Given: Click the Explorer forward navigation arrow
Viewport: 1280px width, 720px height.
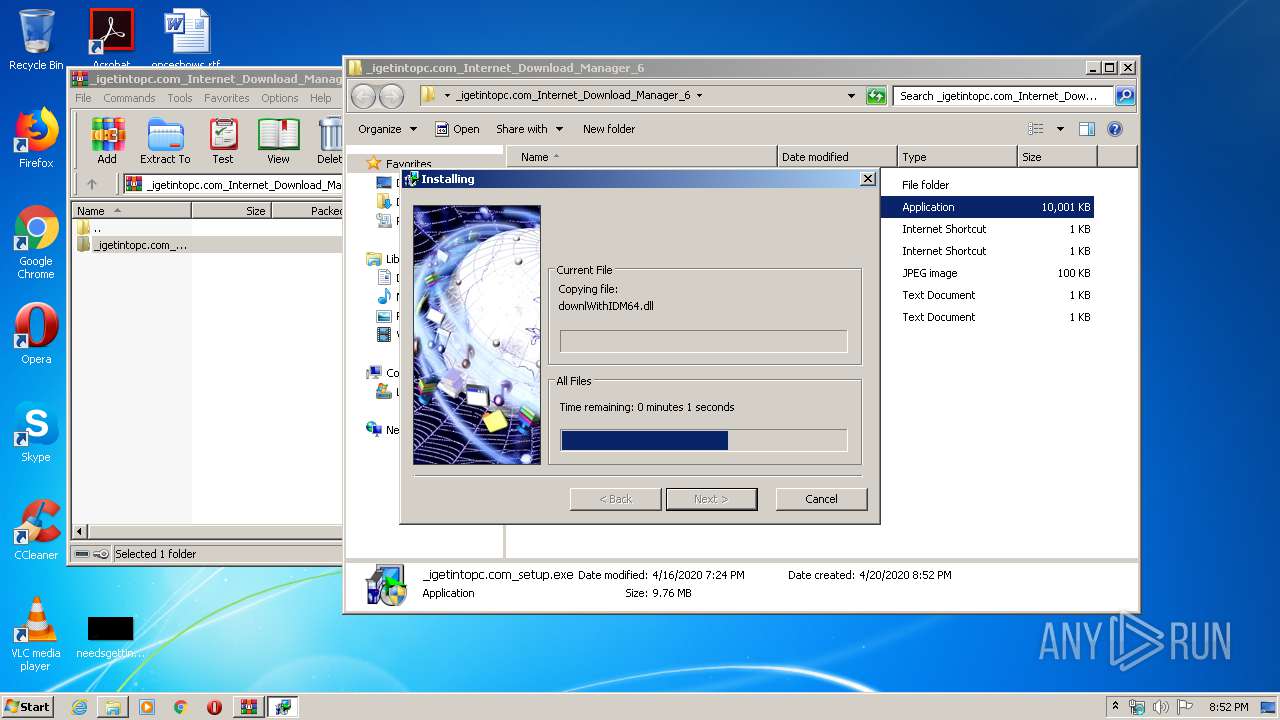Looking at the screenshot, I should click(x=391, y=96).
